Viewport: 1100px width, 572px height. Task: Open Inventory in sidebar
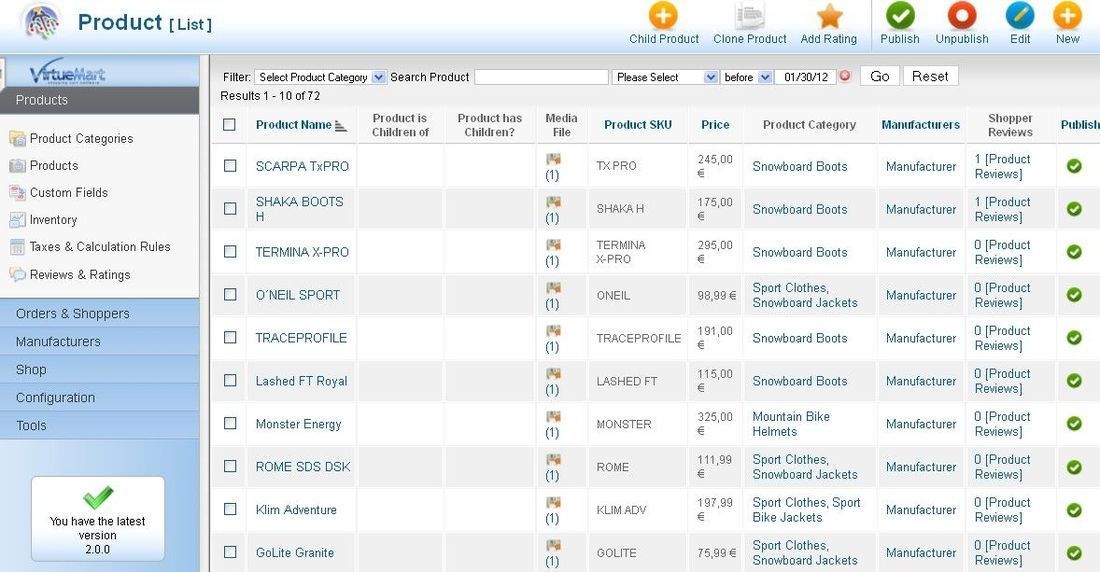click(53, 220)
